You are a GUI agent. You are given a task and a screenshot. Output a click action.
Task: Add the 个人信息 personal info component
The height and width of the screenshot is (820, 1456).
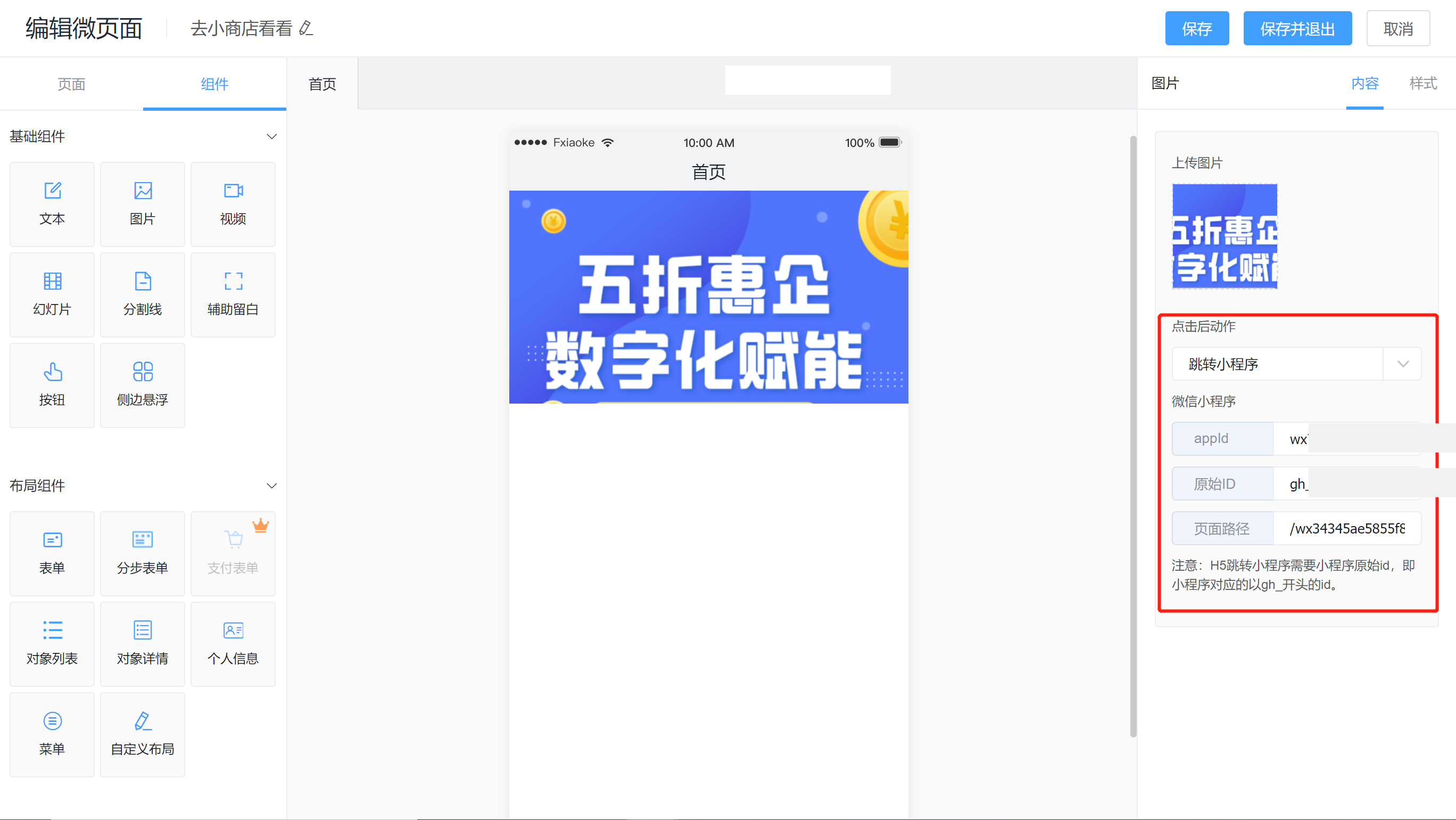click(x=233, y=644)
